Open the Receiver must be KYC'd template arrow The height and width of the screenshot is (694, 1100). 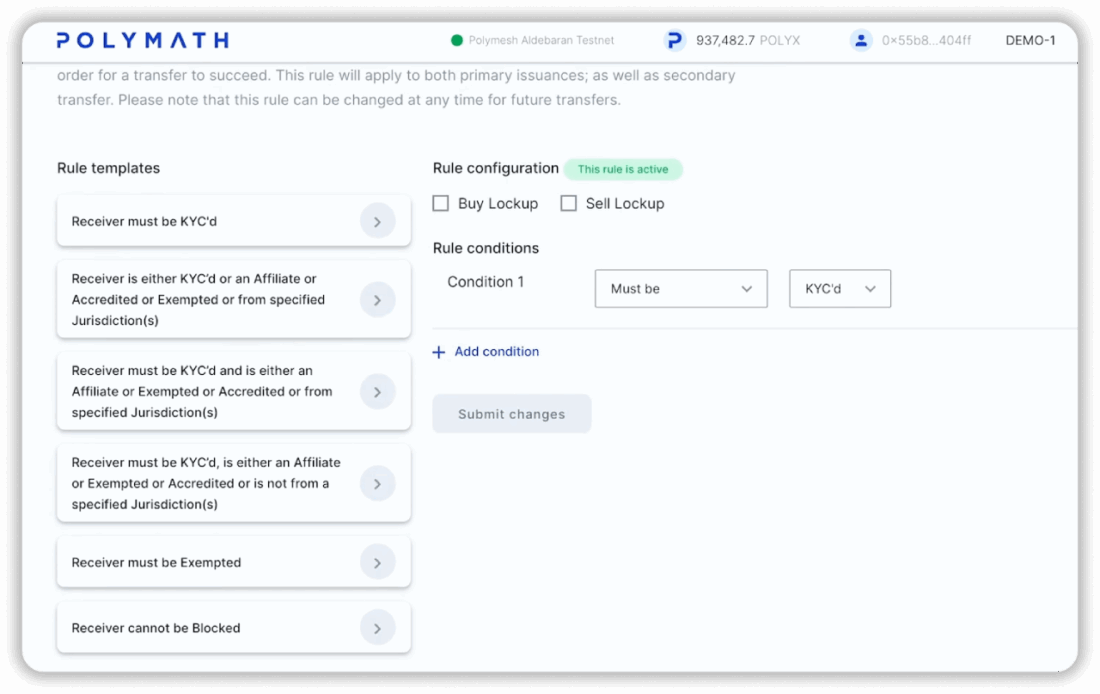pyautogui.click(x=378, y=221)
